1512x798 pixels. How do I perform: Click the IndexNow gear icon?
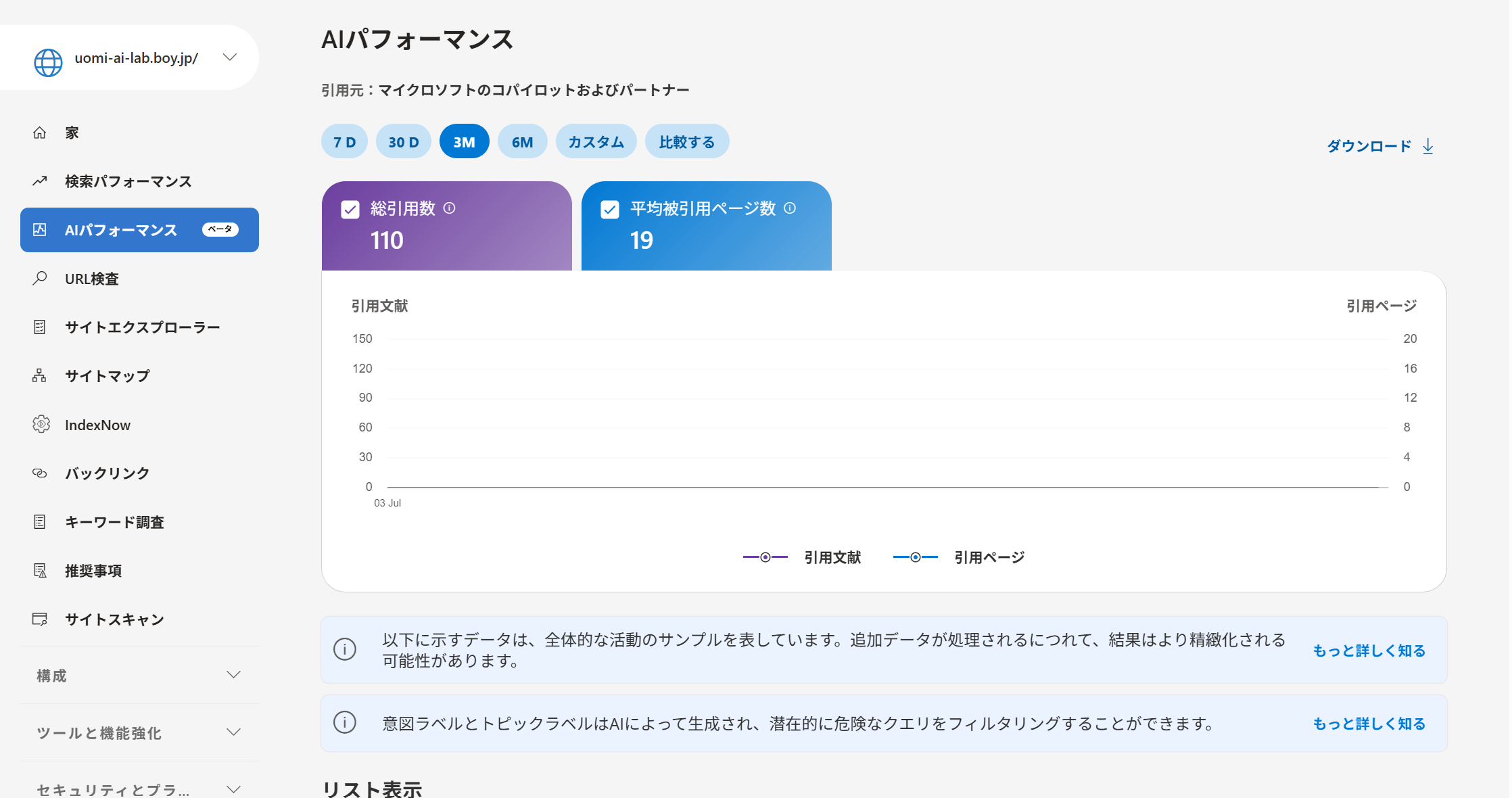[x=41, y=425]
